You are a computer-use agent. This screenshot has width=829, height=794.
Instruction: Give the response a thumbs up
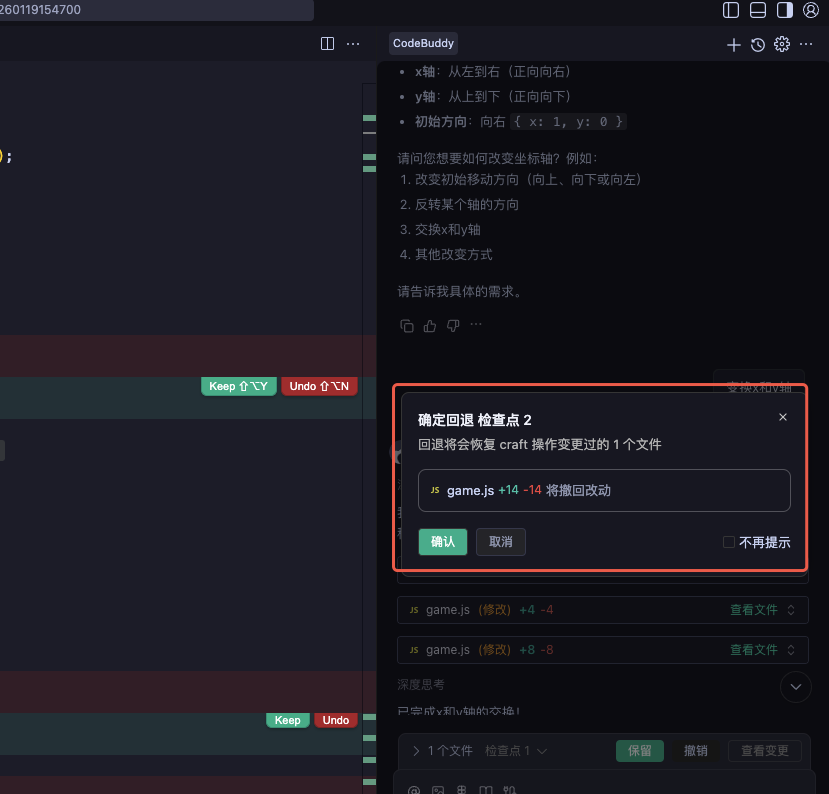coord(430,325)
